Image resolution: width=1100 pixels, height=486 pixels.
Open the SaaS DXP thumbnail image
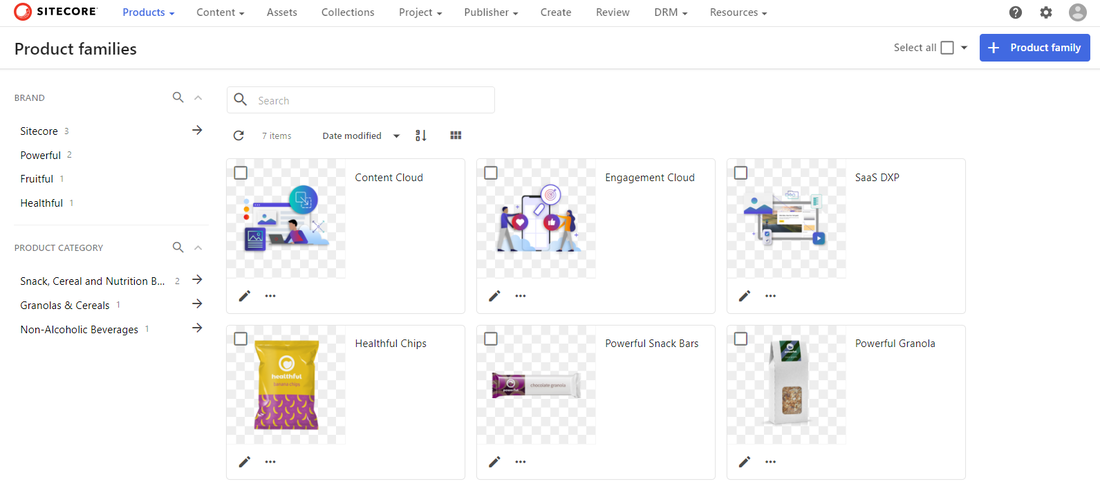(x=786, y=219)
